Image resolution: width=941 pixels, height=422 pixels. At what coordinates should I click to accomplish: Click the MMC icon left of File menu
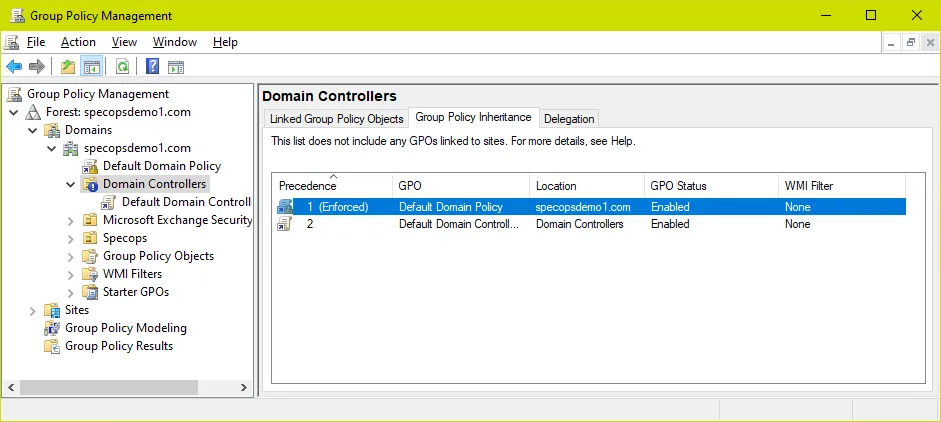click(x=11, y=42)
